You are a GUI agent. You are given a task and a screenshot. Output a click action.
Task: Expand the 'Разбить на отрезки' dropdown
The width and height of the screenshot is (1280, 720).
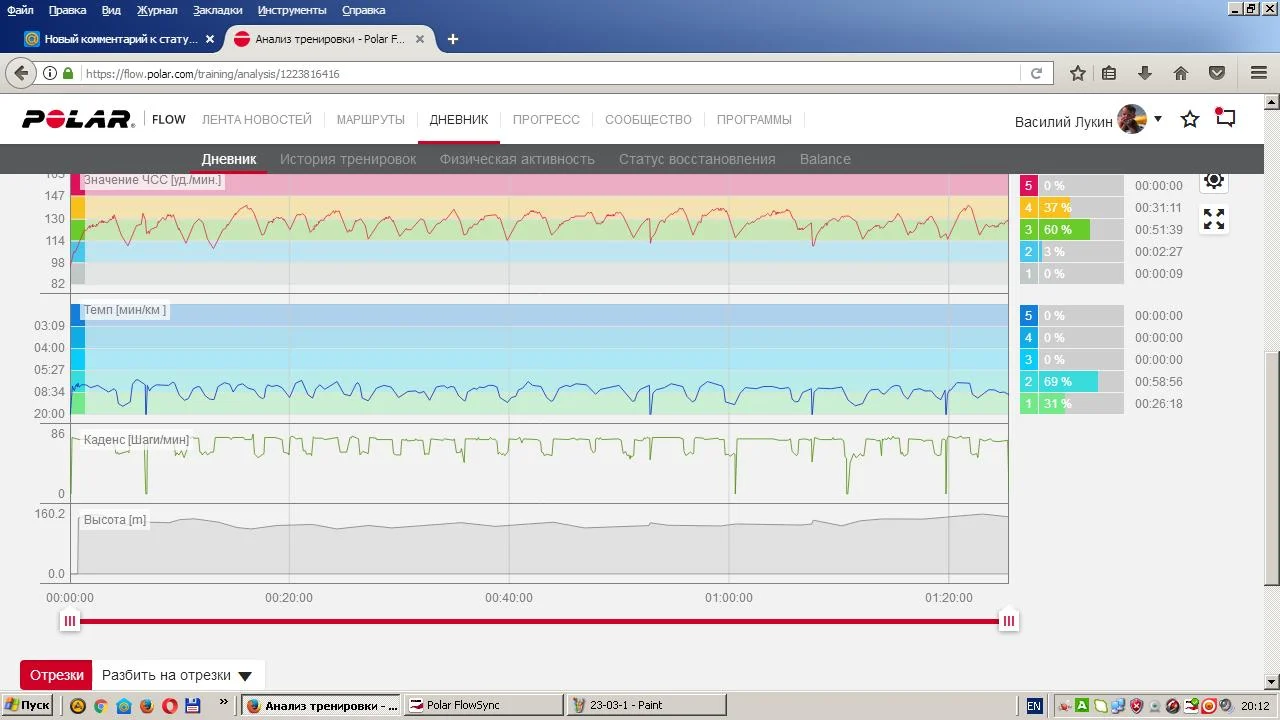click(x=245, y=676)
